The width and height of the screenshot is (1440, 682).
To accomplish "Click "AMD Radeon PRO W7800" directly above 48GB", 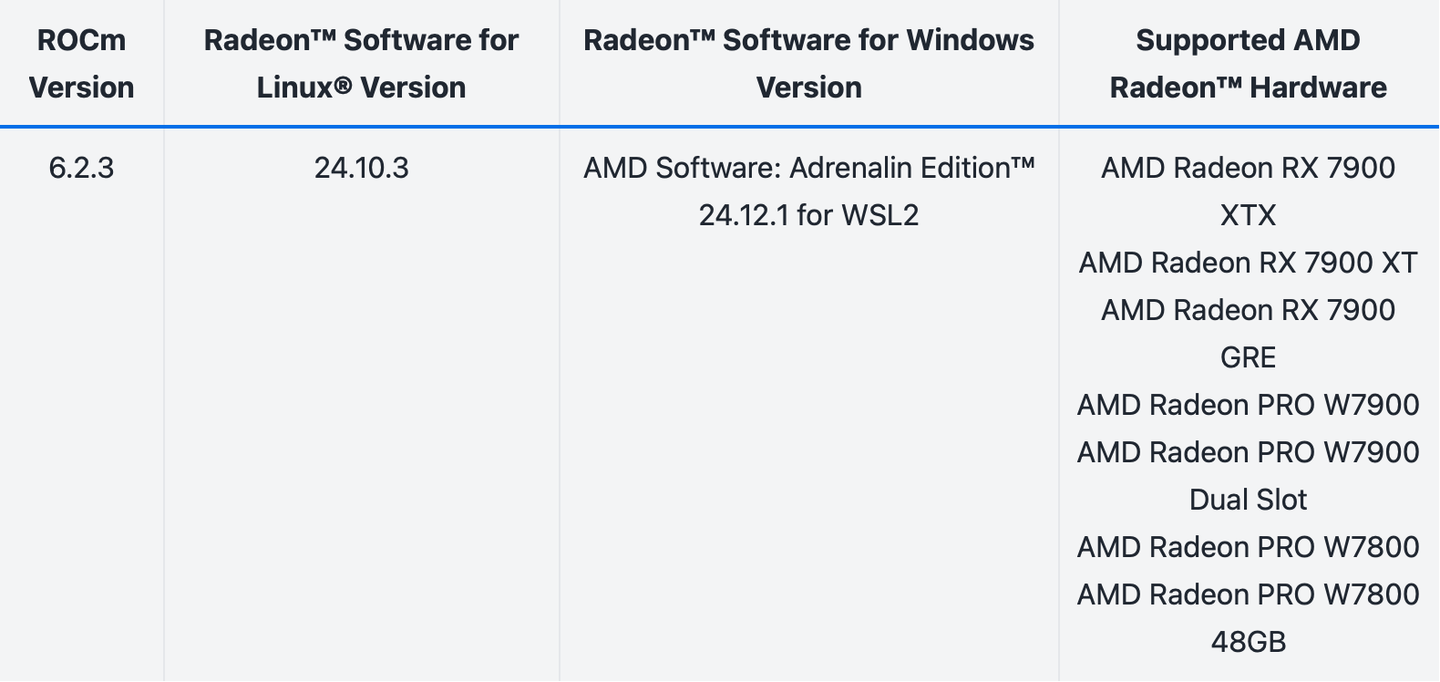I will (x=1248, y=594).
